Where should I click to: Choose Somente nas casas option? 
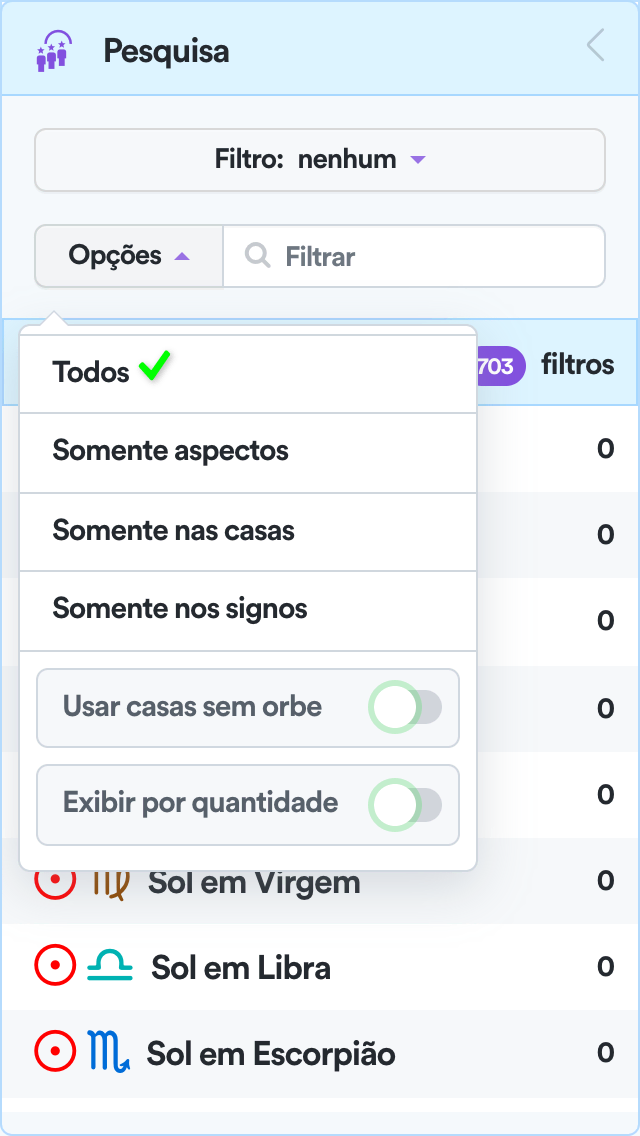pos(174,530)
